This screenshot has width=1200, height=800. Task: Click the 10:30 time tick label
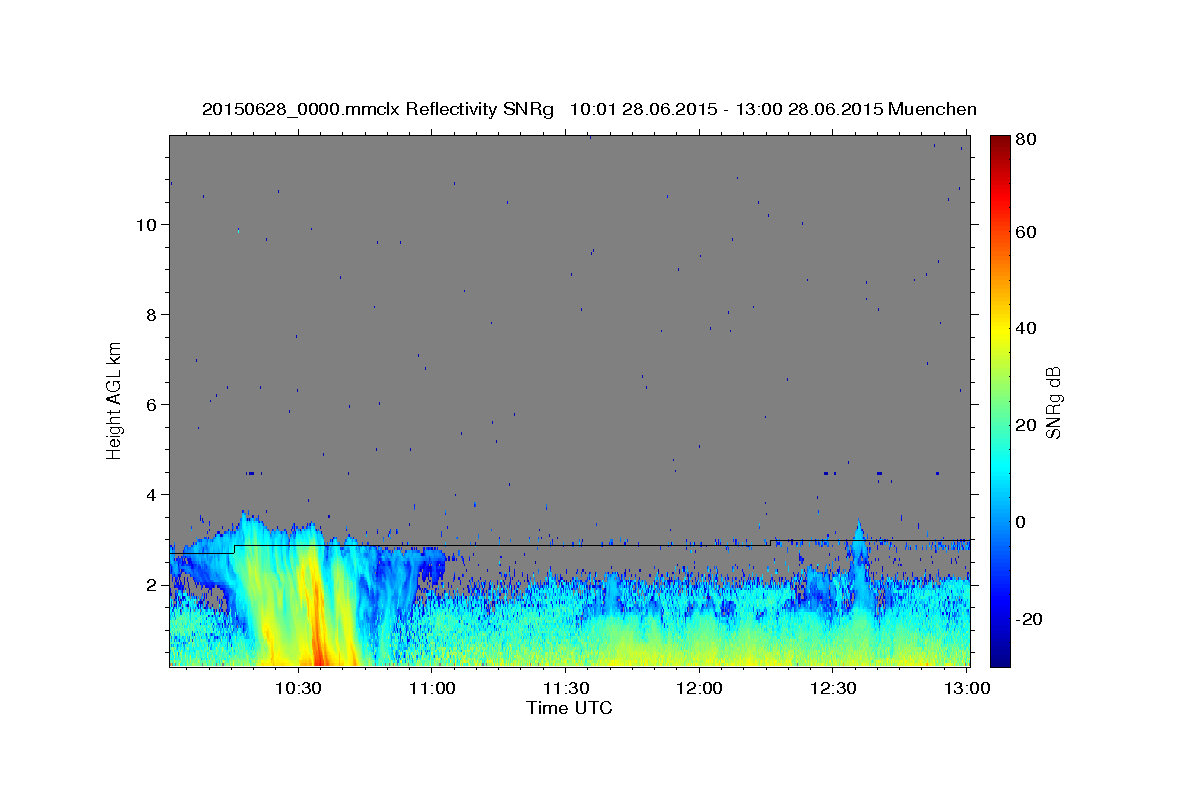tap(298, 688)
